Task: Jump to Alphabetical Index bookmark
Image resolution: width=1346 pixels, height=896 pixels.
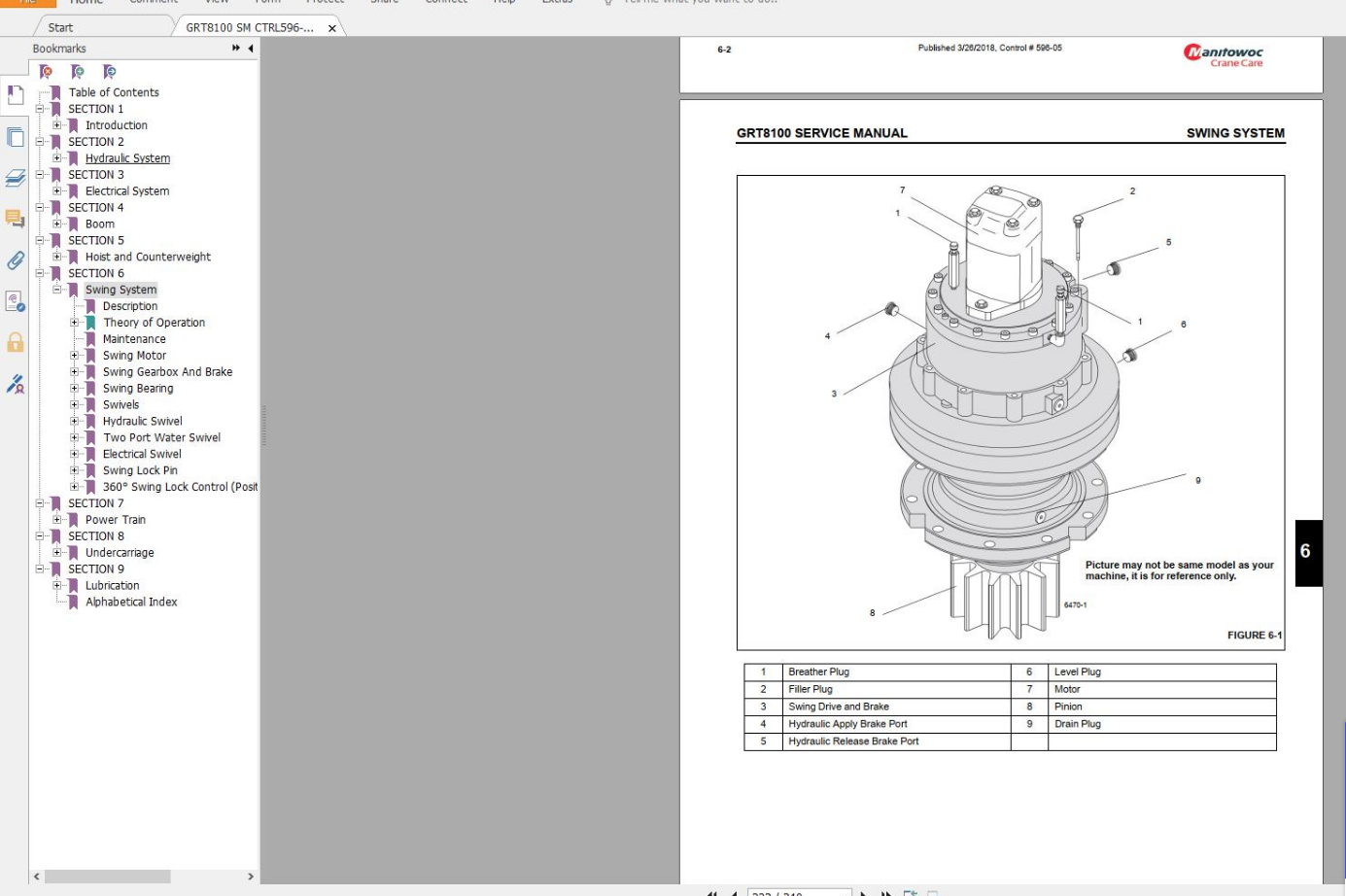Action: pos(131,602)
